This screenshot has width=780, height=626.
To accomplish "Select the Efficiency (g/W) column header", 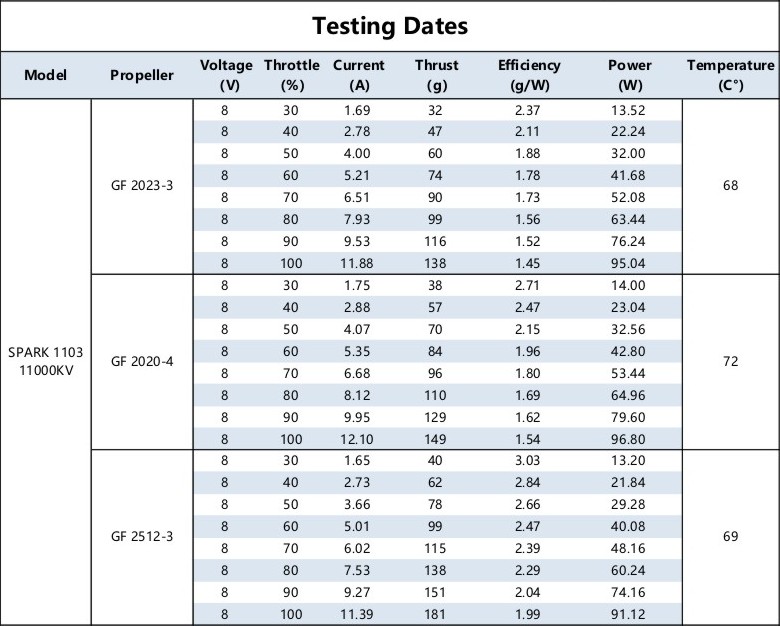I will point(529,75).
